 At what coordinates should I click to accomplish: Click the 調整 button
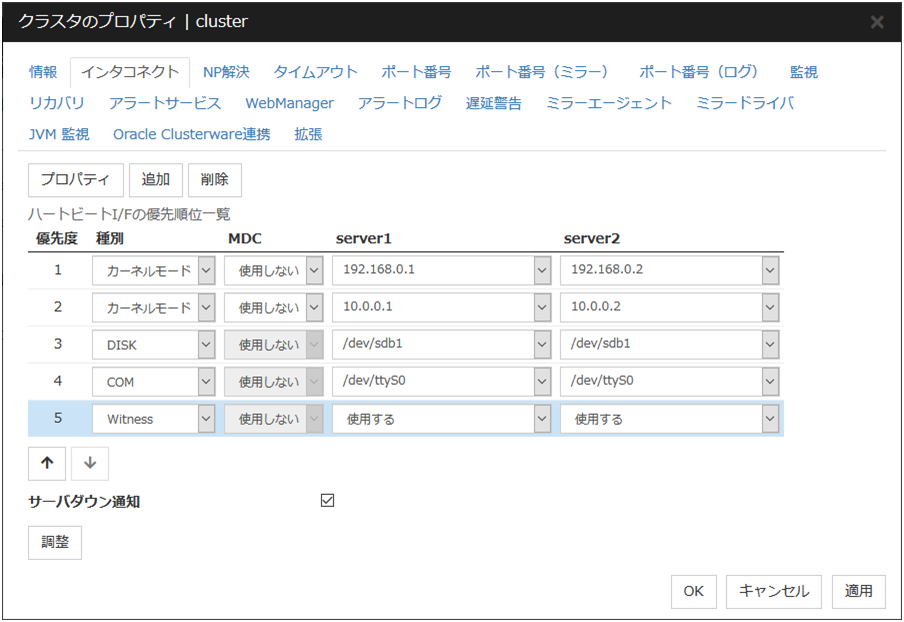(54, 542)
